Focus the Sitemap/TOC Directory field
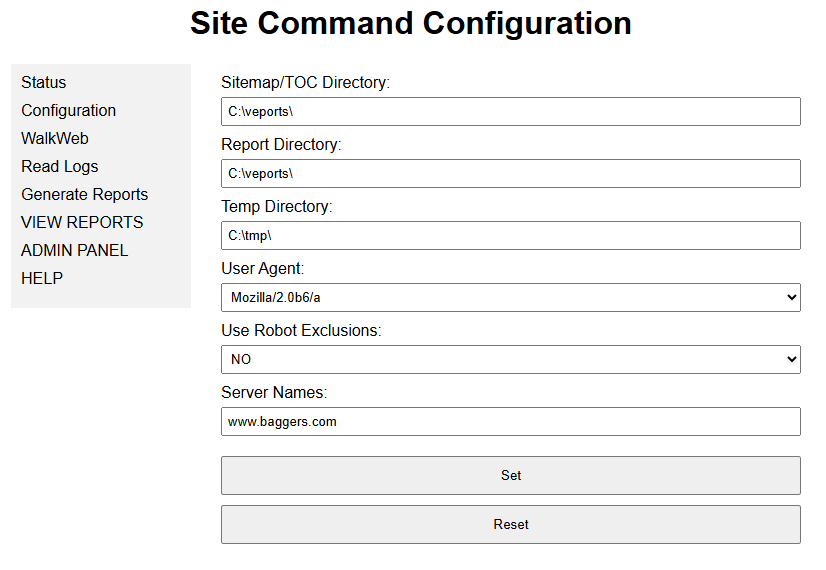826x570 pixels. 510,111
